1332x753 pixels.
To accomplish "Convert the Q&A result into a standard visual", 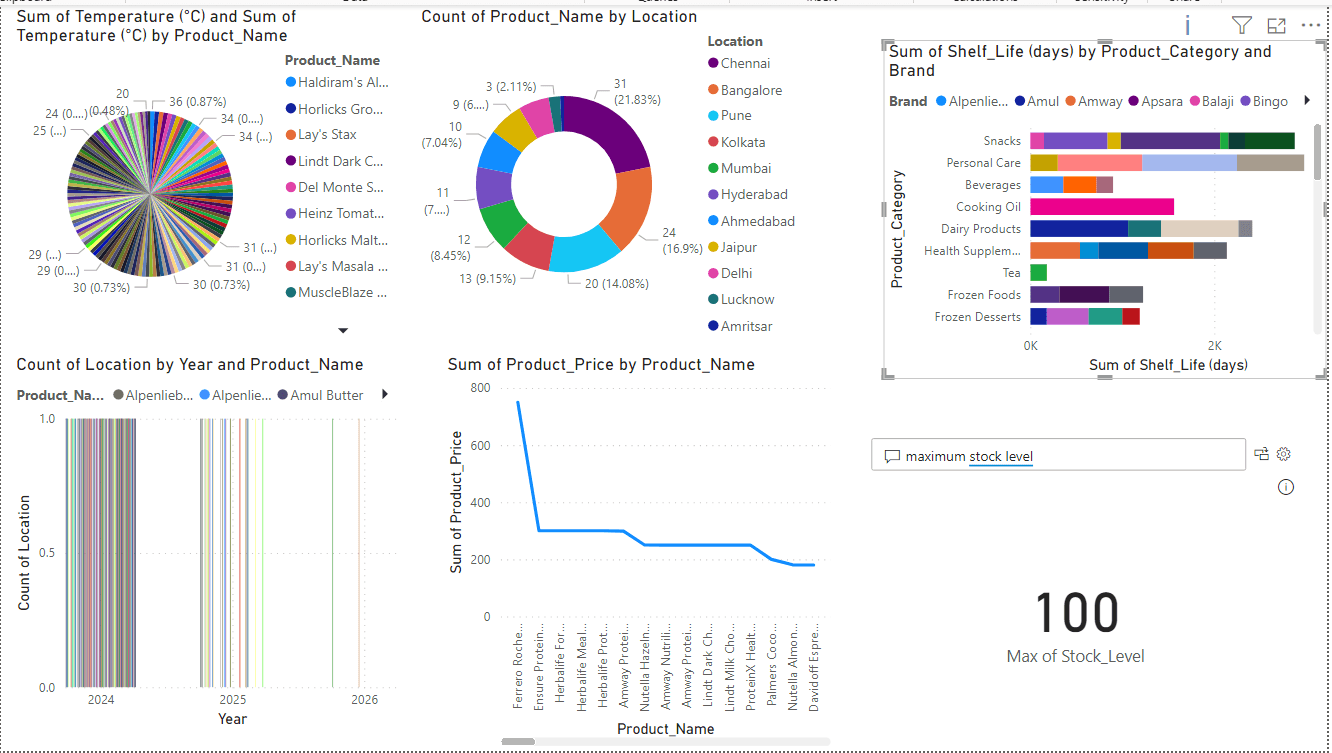I will tap(1262, 454).
